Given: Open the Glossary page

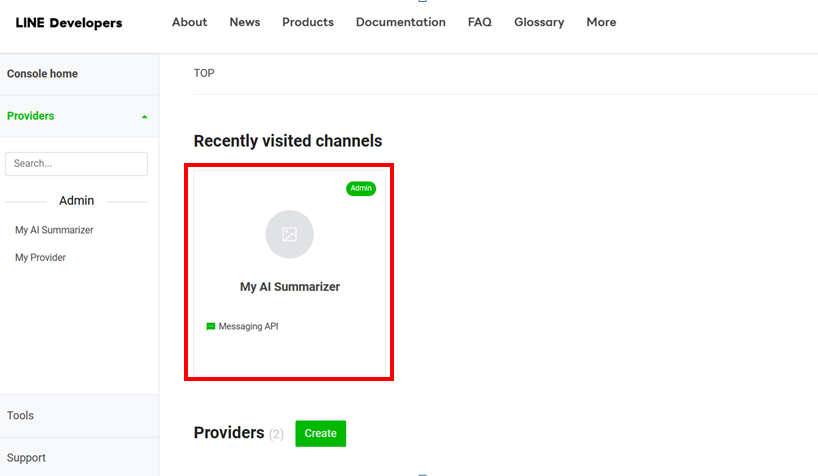Looking at the screenshot, I should tap(539, 22).
